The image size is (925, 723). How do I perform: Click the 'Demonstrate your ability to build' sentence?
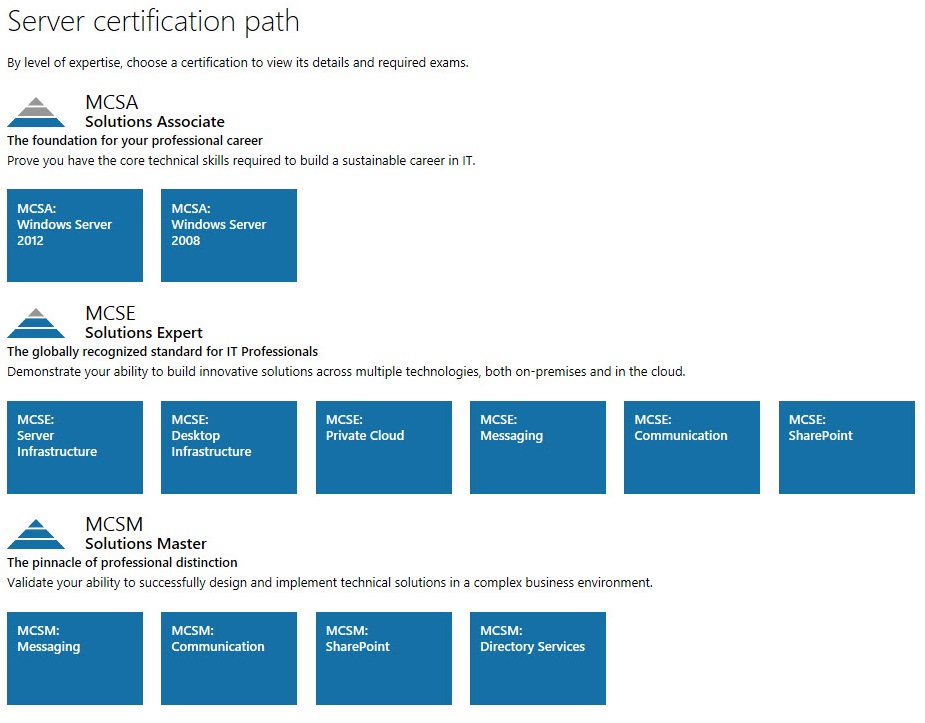346,372
